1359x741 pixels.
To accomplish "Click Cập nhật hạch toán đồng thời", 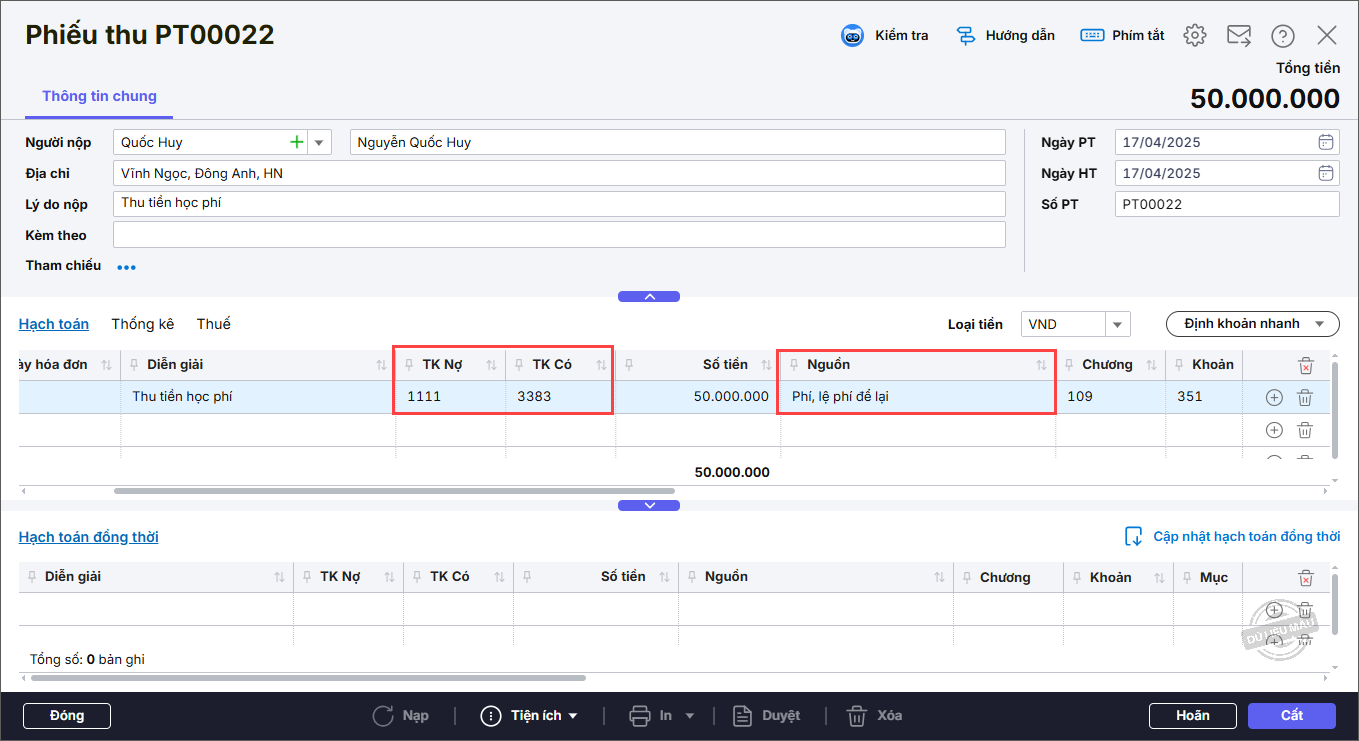I will [x=1232, y=537].
